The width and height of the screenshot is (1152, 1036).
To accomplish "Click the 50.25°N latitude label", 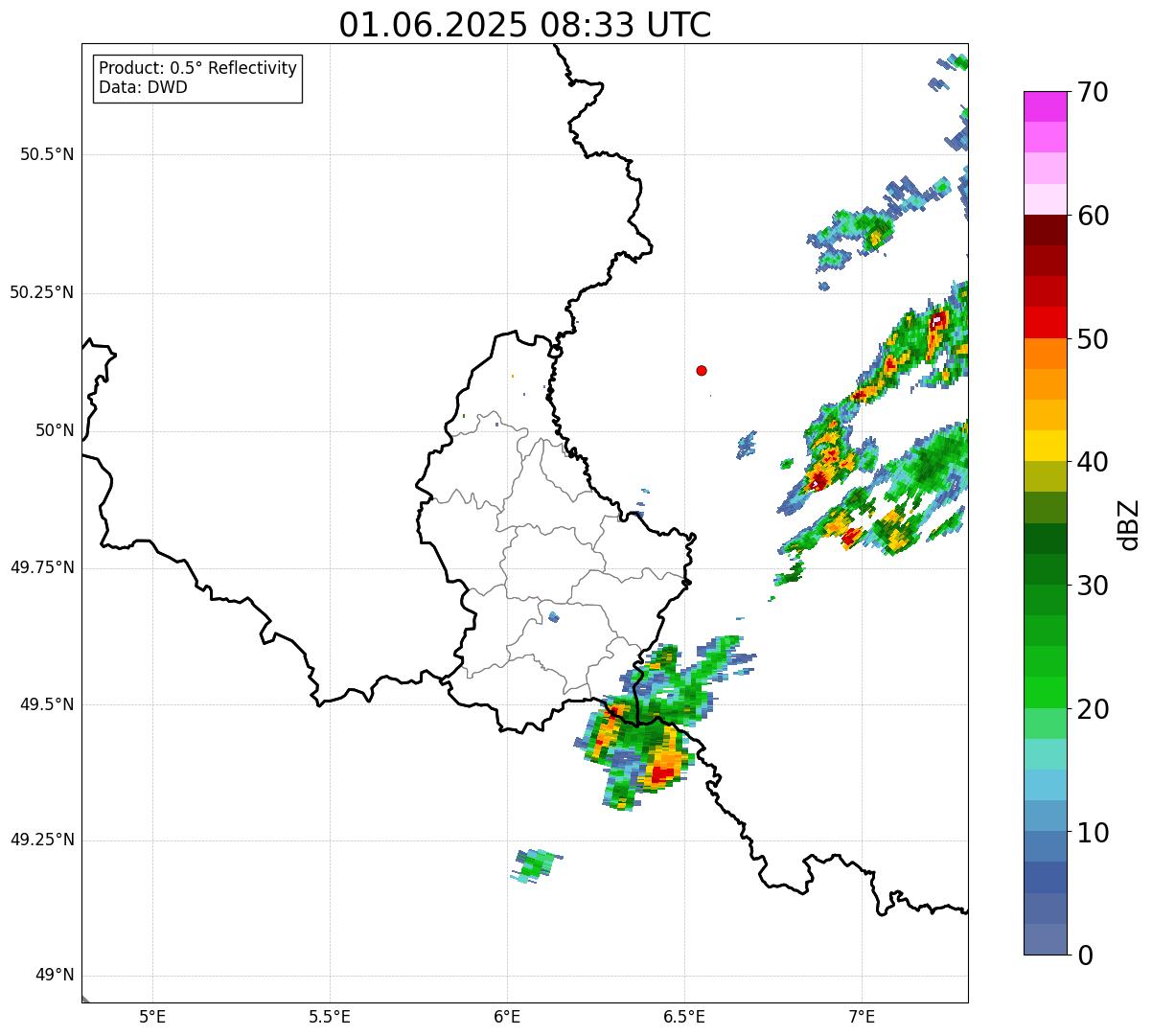I will (x=42, y=293).
